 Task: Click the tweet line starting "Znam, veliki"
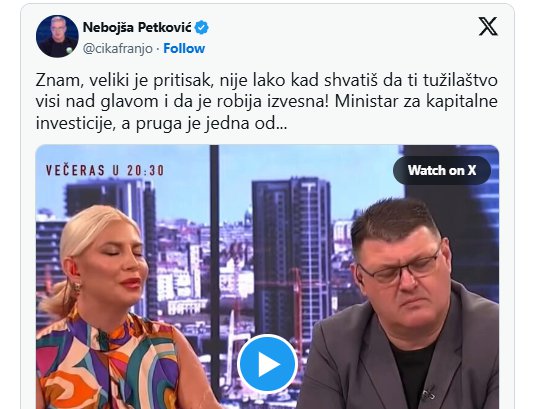click(x=267, y=80)
